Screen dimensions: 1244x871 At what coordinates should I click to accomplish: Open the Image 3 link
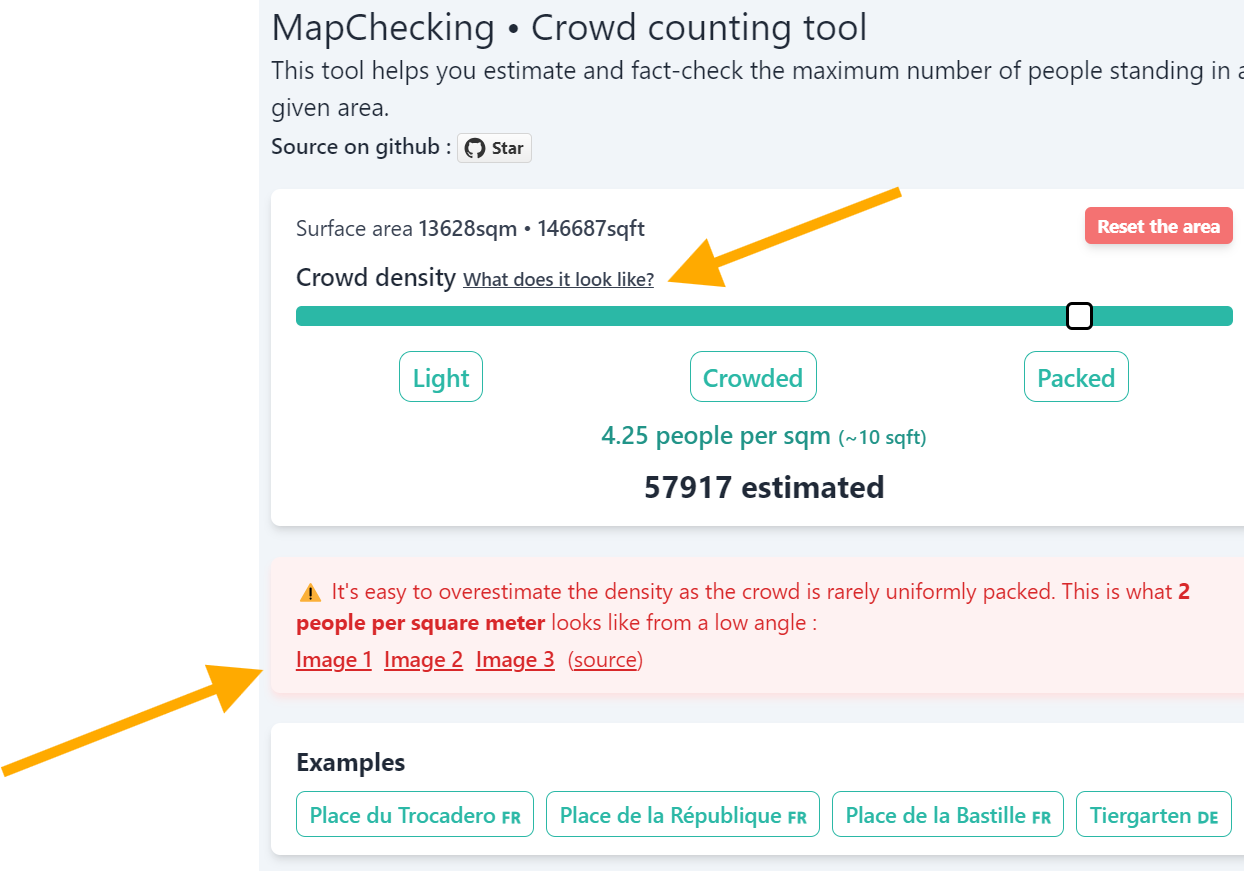point(515,660)
